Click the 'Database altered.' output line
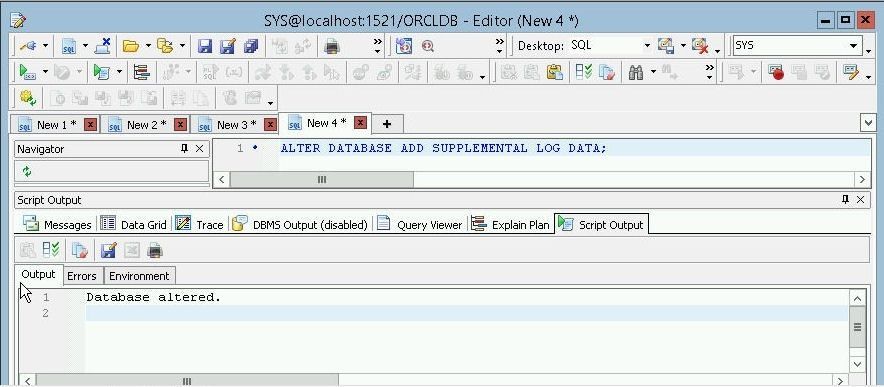Image resolution: width=884 pixels, height=387 pixels. pos(154,297)
